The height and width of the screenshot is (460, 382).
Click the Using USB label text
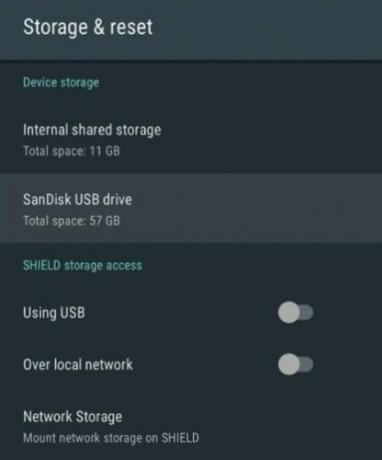click(x=54, y=313)
